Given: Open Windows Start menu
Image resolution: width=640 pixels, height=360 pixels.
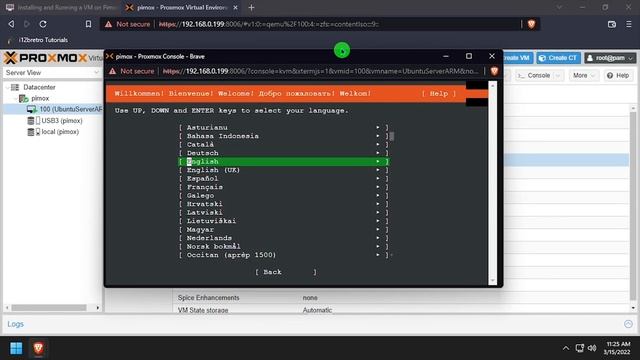Looking at the screenshot, I should 16,348.
